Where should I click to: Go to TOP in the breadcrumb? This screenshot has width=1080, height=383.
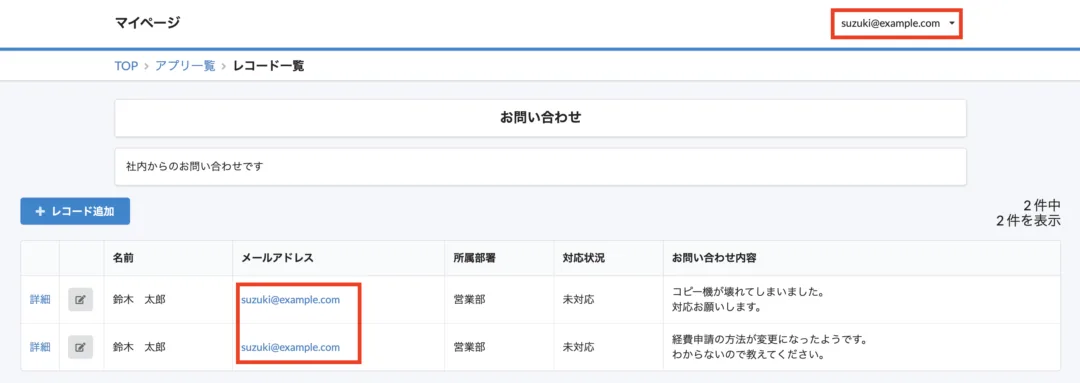click(126, 66)
